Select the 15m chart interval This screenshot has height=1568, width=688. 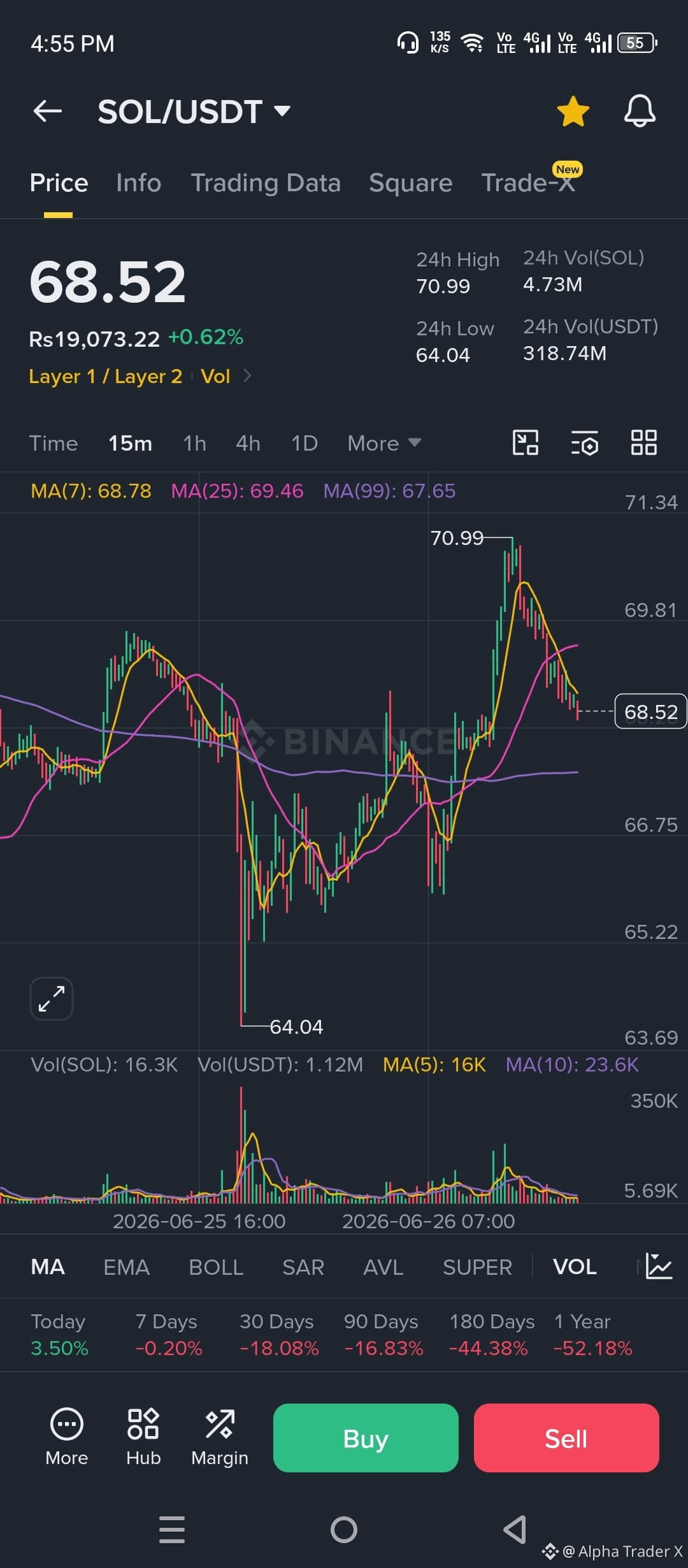pos(130,443)
